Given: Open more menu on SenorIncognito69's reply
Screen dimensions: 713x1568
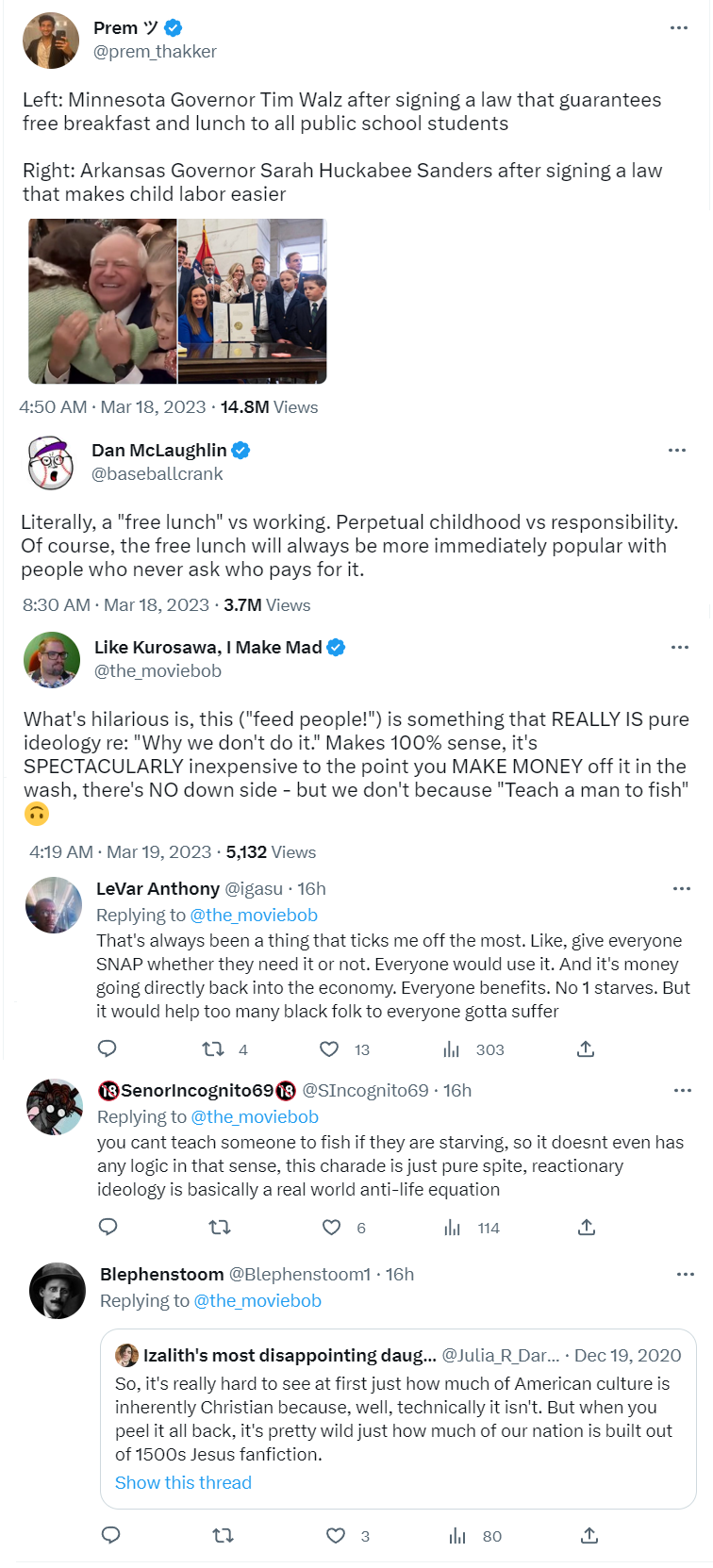Looking at the screenshot, I should (683, 1090).
